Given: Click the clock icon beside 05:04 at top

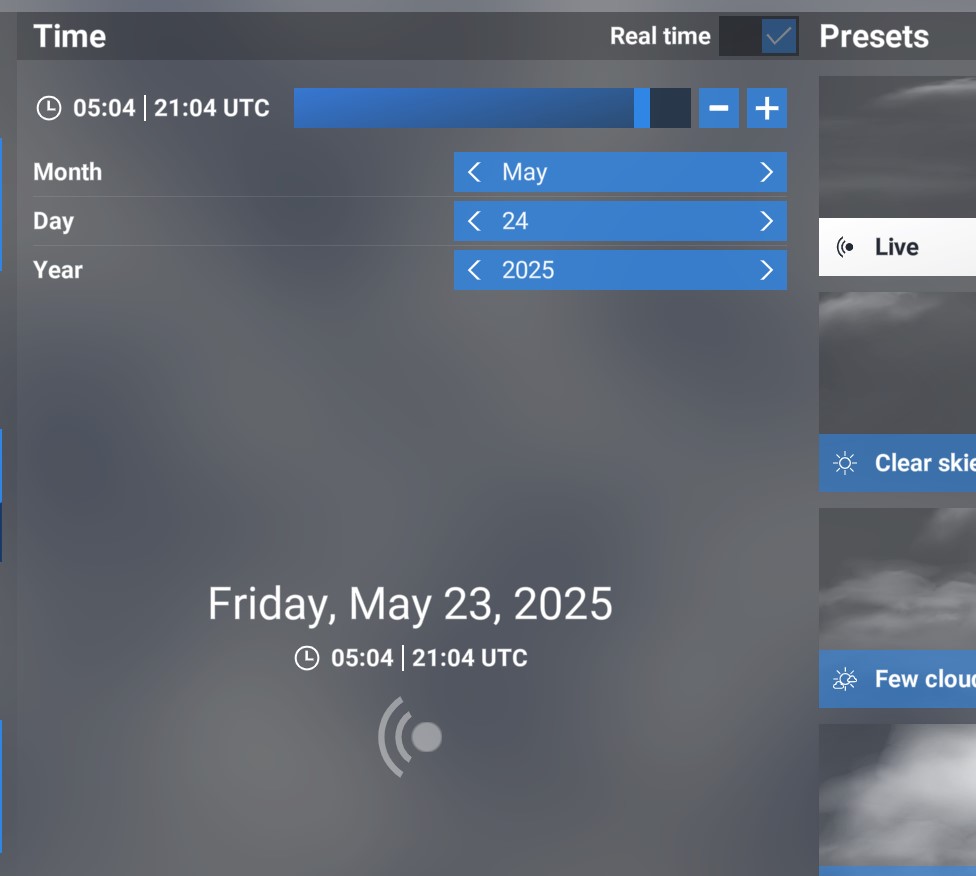Looking at the screenshot, I should (49, 108).
